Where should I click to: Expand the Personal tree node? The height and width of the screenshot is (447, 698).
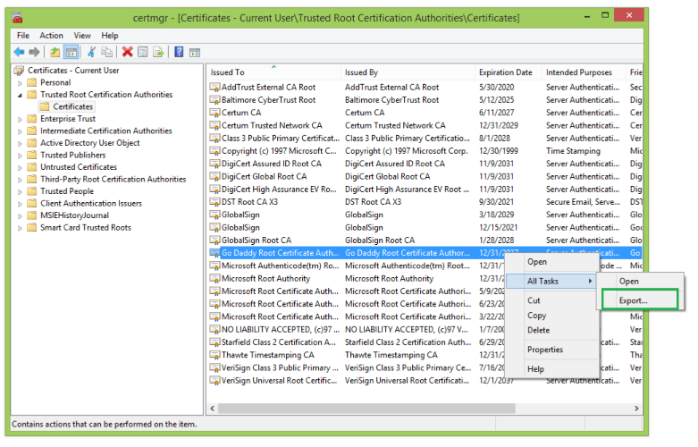click(x=20, y=83)
